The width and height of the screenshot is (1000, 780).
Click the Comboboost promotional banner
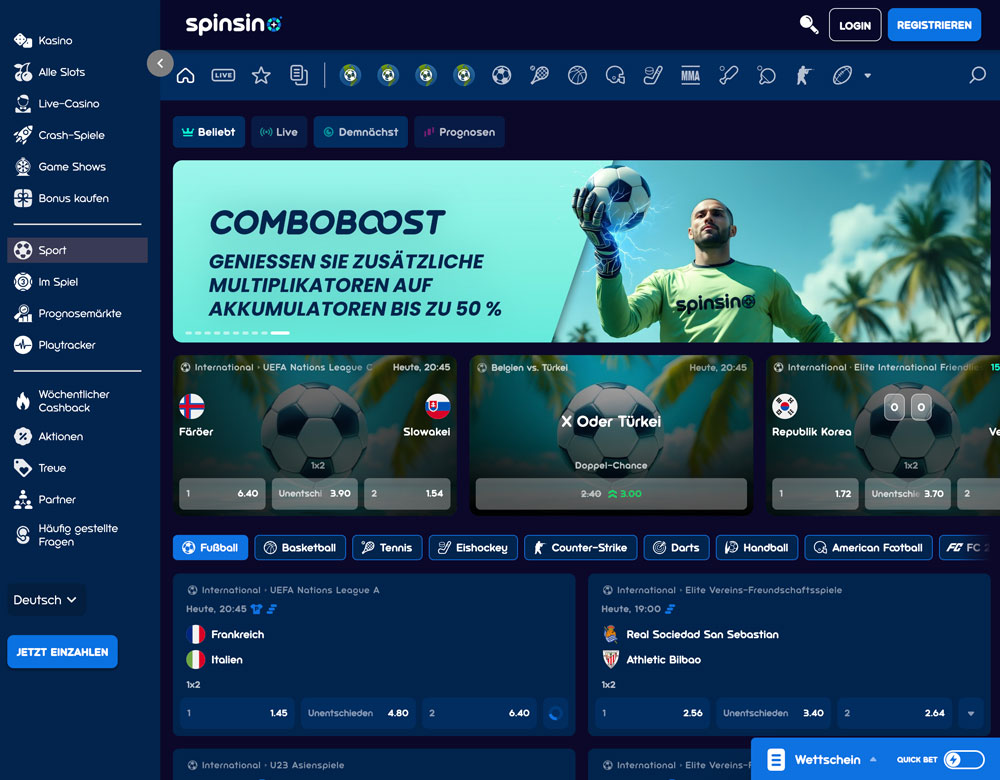point(581,251)
